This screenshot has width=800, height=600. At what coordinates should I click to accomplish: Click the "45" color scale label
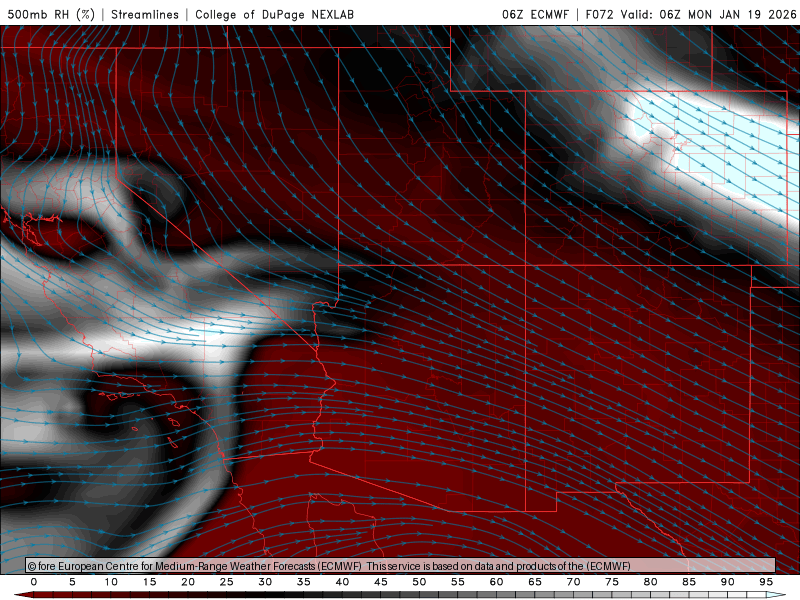(381, 582)
